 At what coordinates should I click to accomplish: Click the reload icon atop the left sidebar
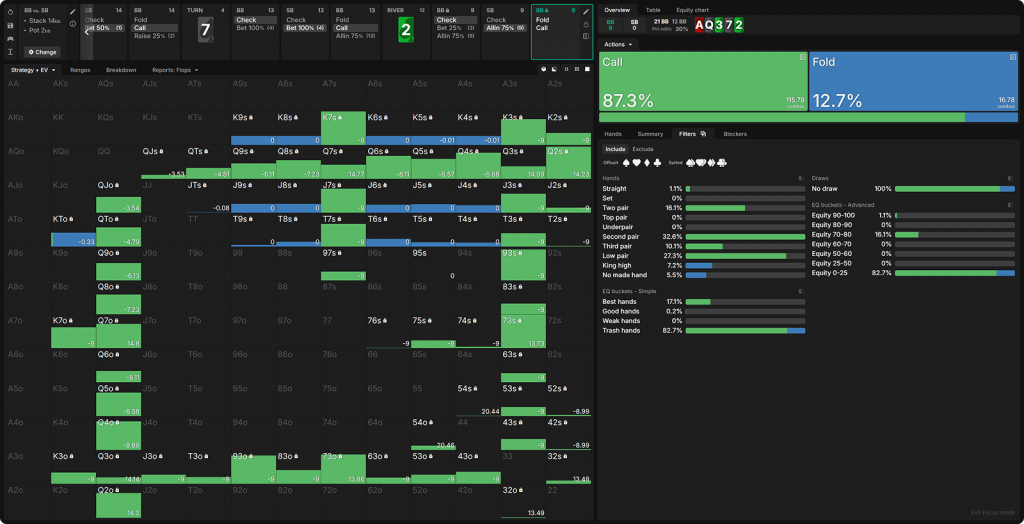point(10,11)
